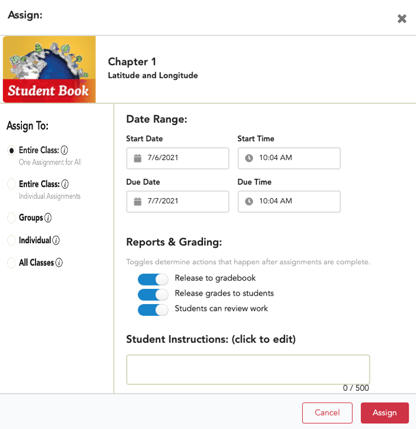The height and width of the screenshot is (429, 416).
Task: Select the Groups radio option
Action: (x=11, y=218)
